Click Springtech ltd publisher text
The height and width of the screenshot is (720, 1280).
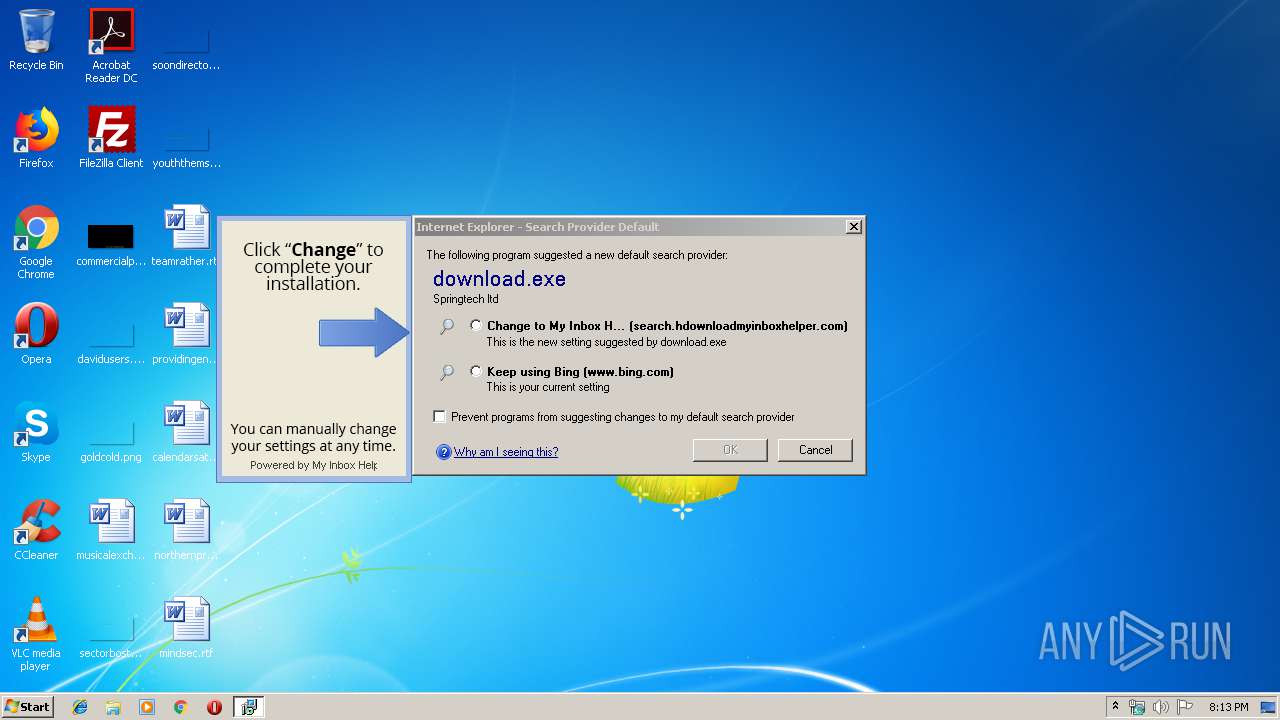(466, 299)
